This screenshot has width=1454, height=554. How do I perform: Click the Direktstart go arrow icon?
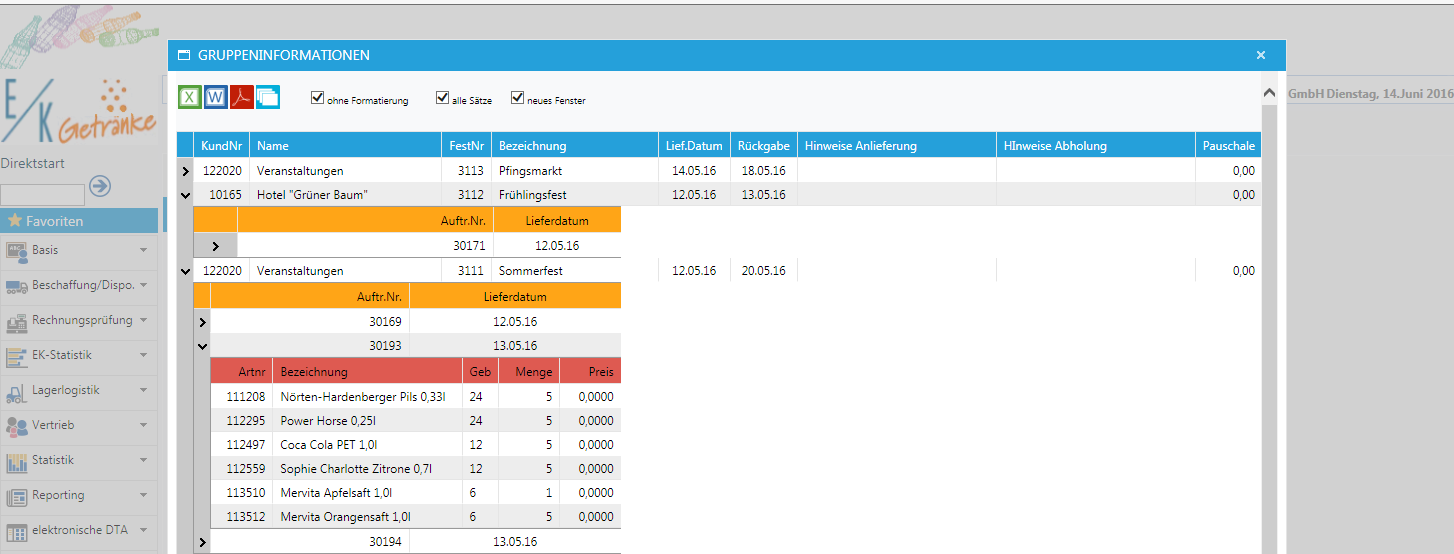click(100, 186)
